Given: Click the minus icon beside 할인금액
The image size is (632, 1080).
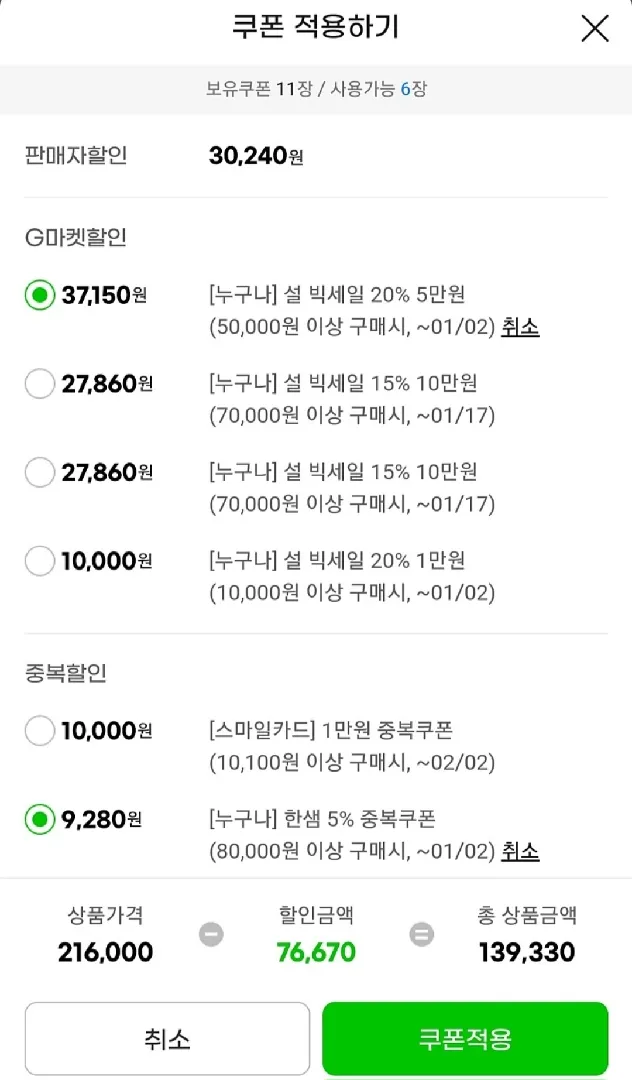Looking at the screenshot, I should point(211,935).
